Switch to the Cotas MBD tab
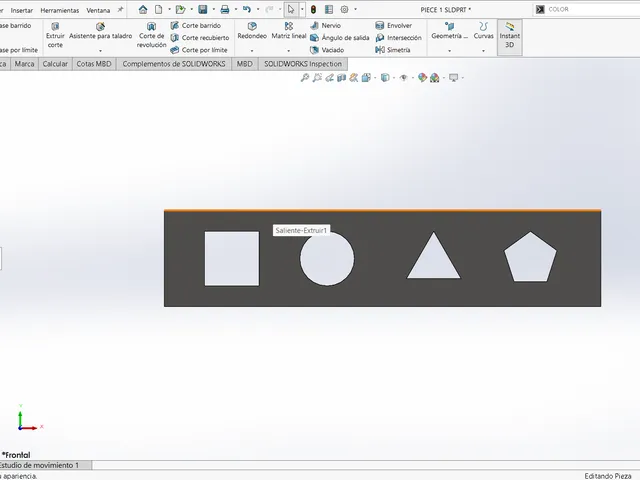This screenshot has width=640, height=480. click(x=94, y=64)
